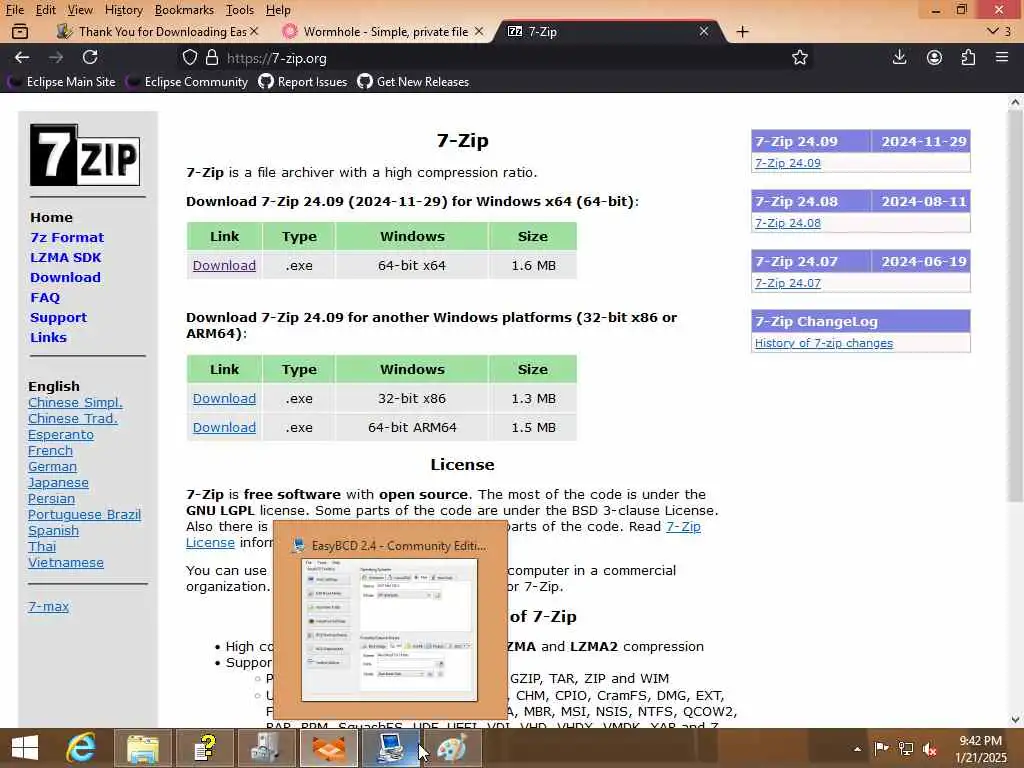Open the Get New Releases bookmark
The width and height of the screenshot is (1024, 768).
click(413, 82)
